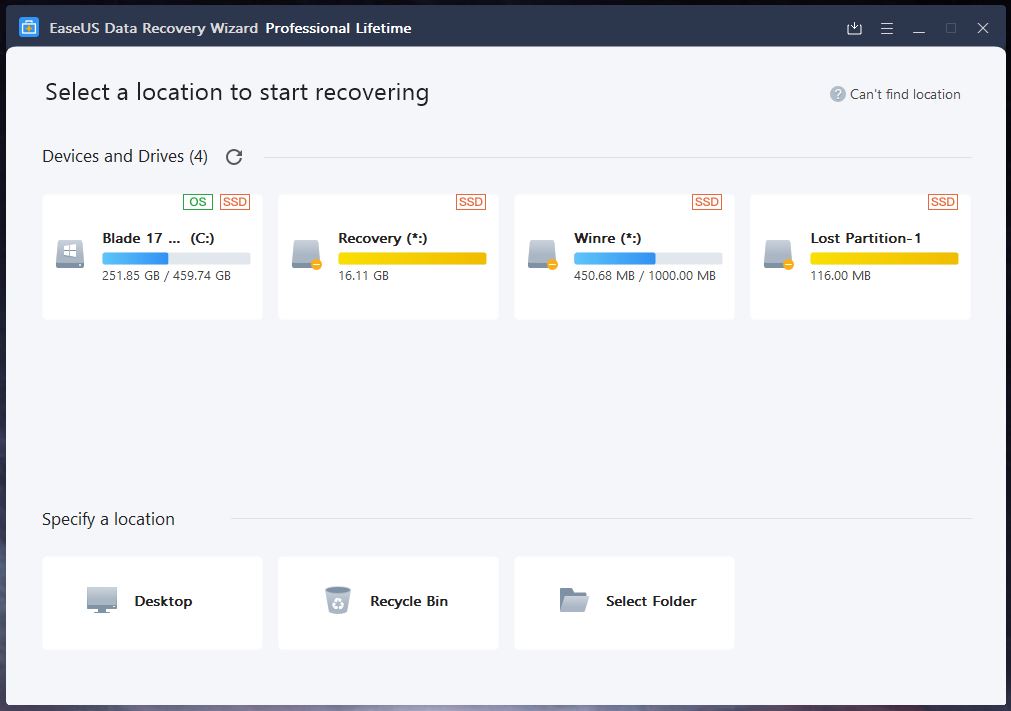This screenshot has width=1011, height=711.
Task: Refresh the Devices and Drives list
Action: point(234,157)
